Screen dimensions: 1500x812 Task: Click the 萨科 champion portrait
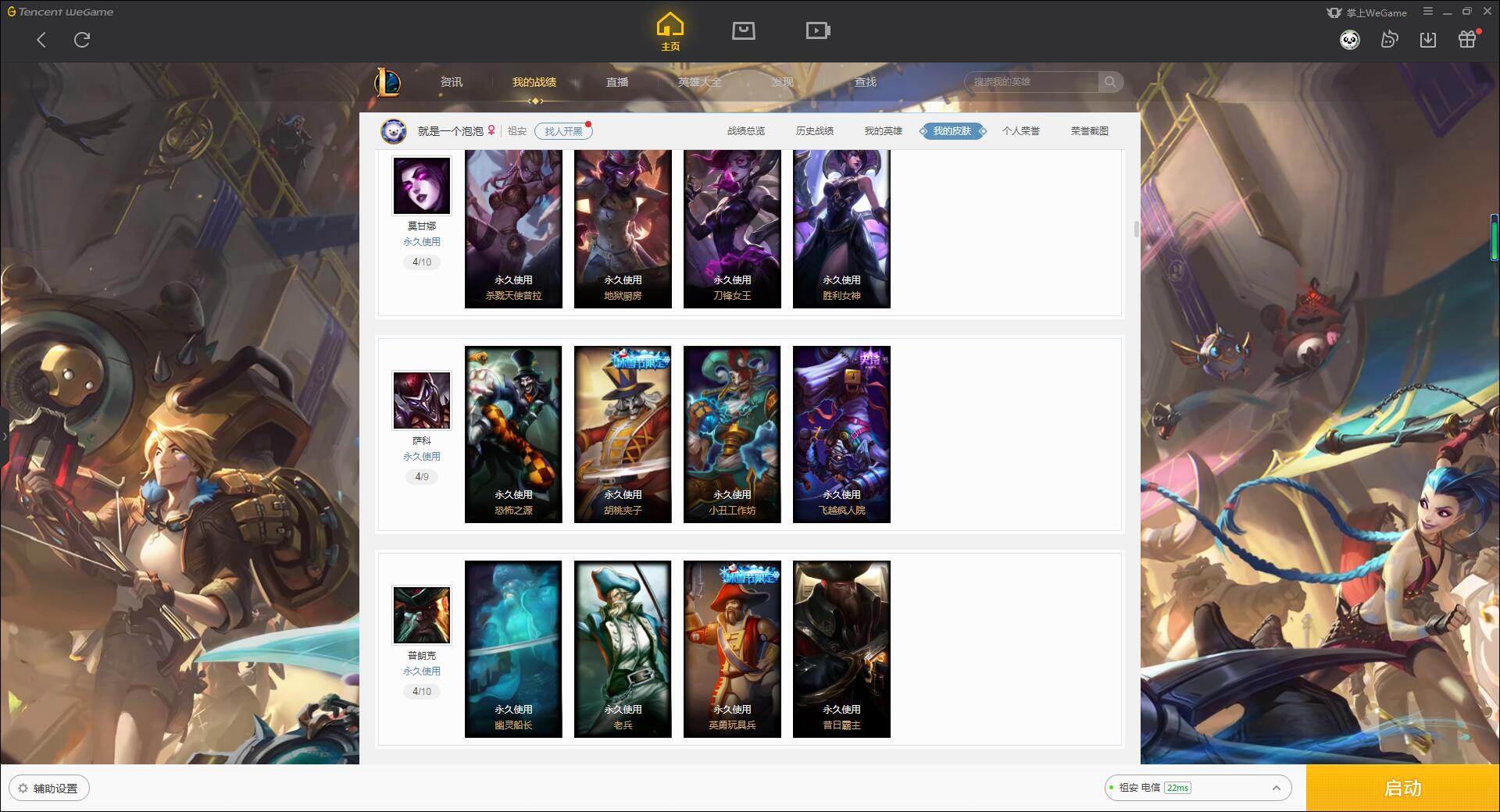pos(422,401)
